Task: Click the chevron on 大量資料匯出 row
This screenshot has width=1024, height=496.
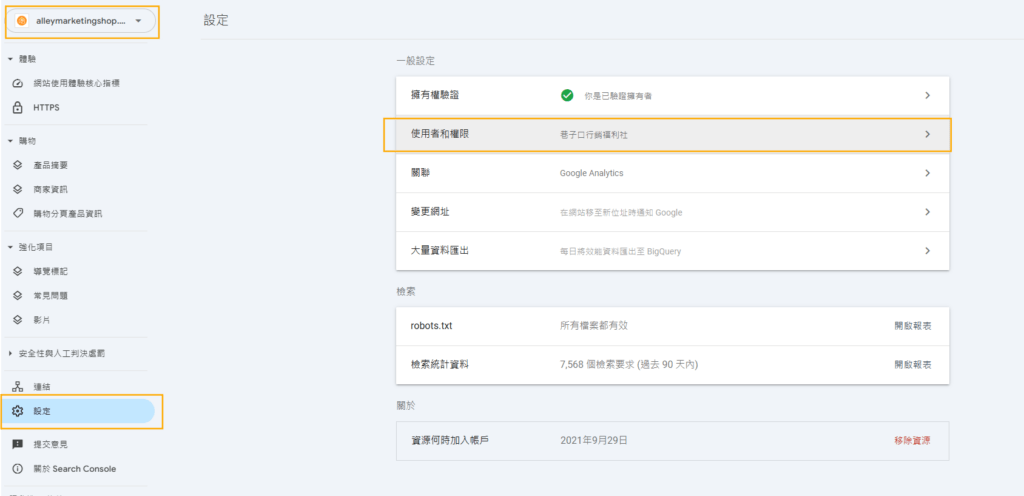Action: coord(927,251)
